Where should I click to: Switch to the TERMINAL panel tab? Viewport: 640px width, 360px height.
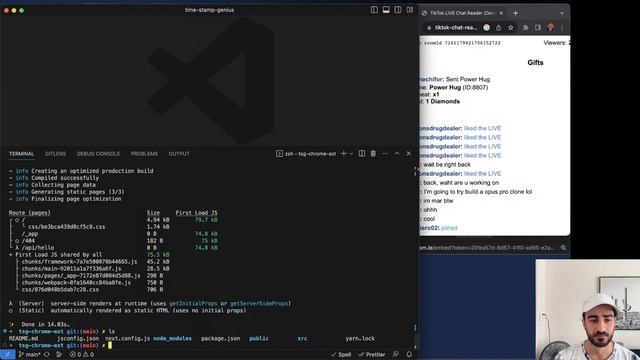(x=22, y=154)
